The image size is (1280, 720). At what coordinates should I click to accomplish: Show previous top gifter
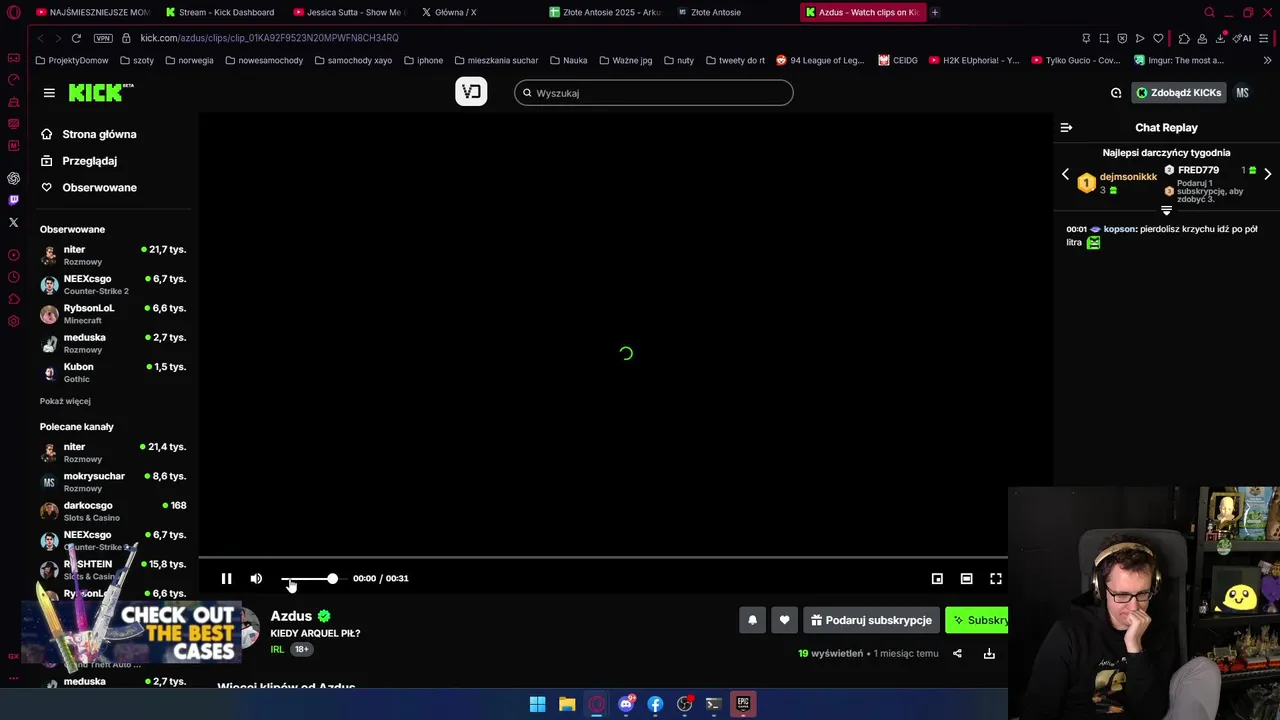coord(1065,174)
